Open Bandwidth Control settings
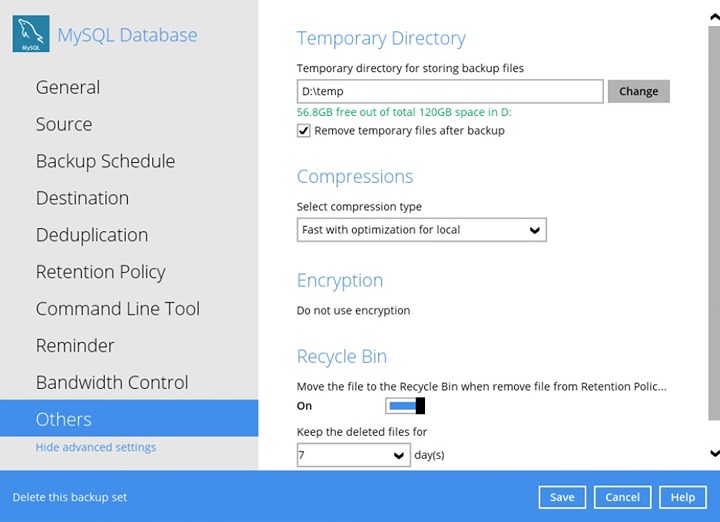This screenshot has width=720, height=522. pos(112,383)
